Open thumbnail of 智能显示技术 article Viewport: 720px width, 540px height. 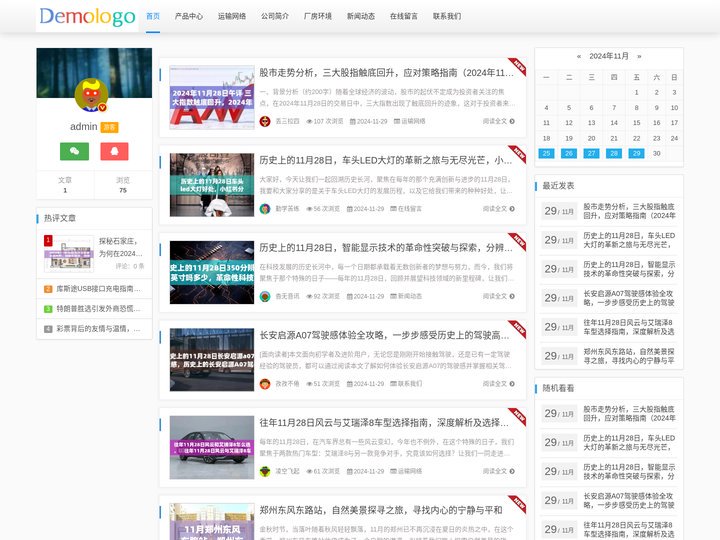[212, 272]
